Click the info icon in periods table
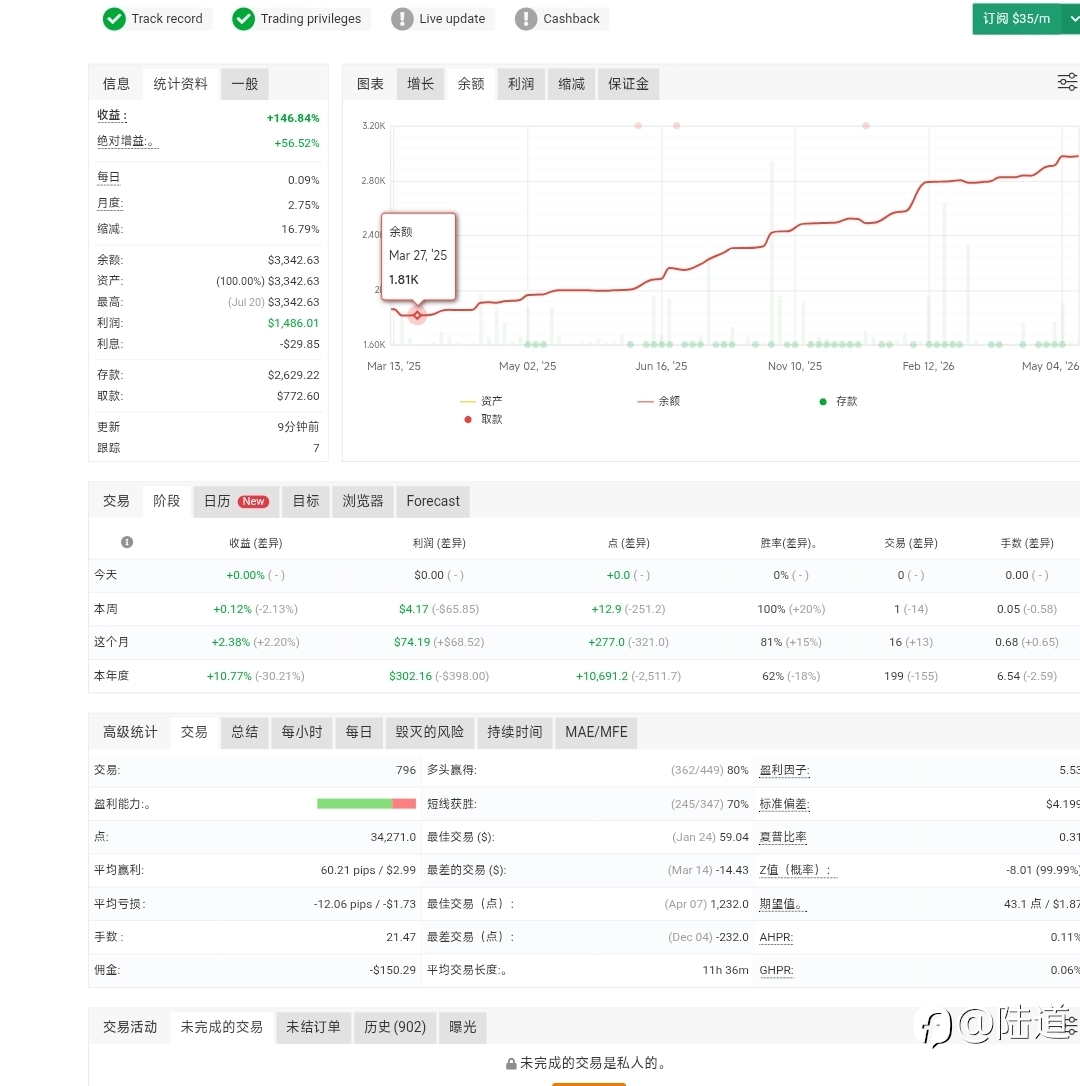1080x1086 pixels. [127, 542]
